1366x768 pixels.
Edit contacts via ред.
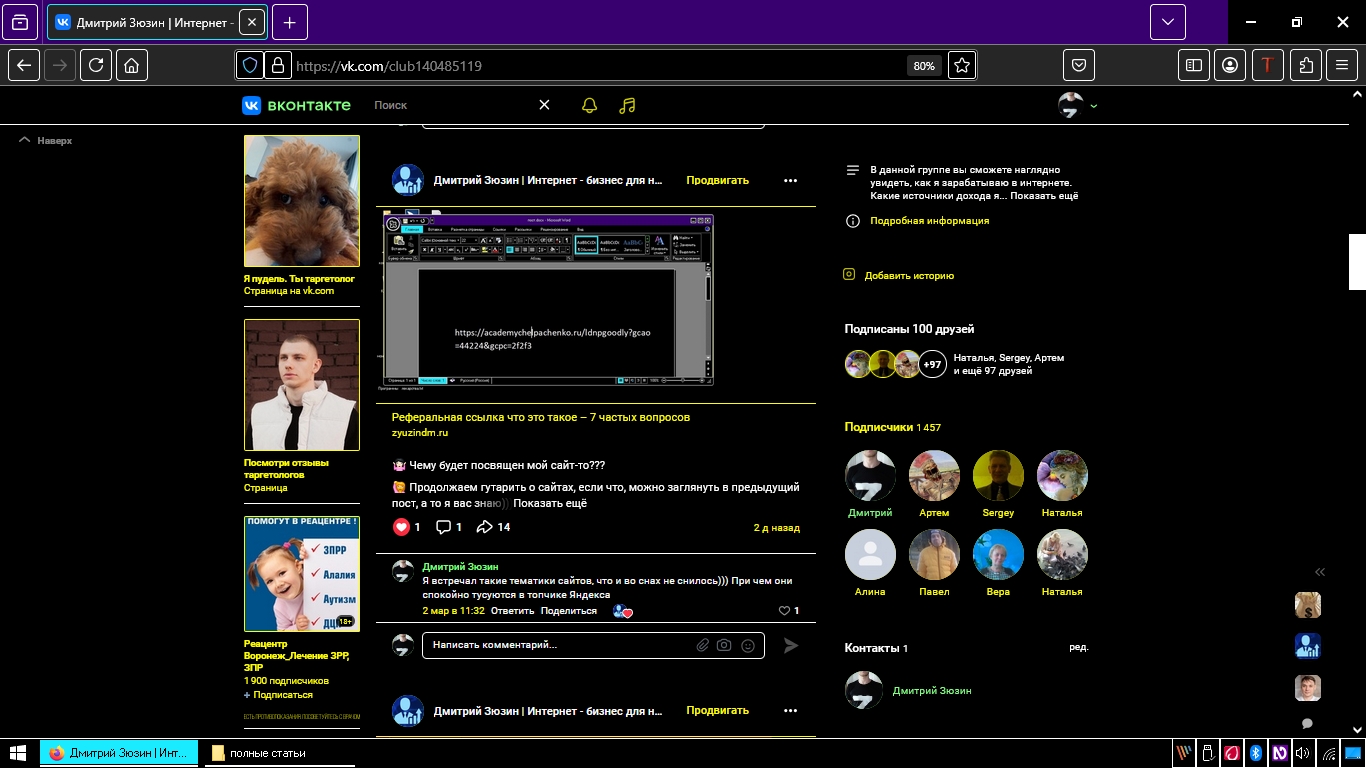[1079, 648]
